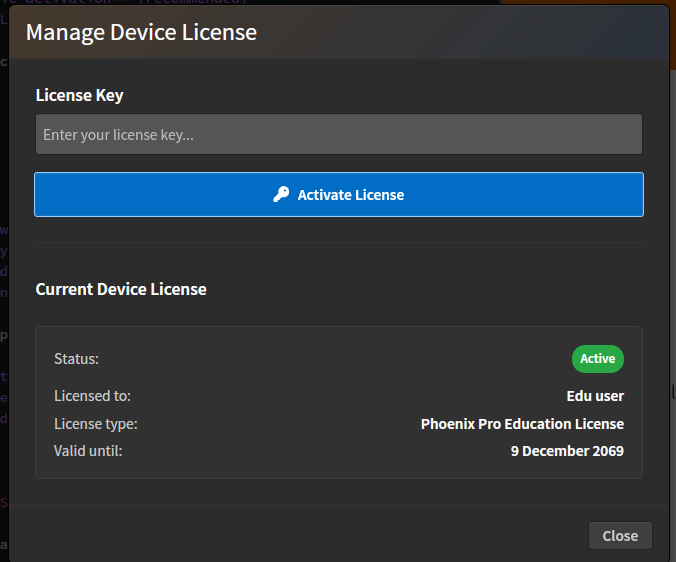Click the divider line below Activate License

point(338,242)
